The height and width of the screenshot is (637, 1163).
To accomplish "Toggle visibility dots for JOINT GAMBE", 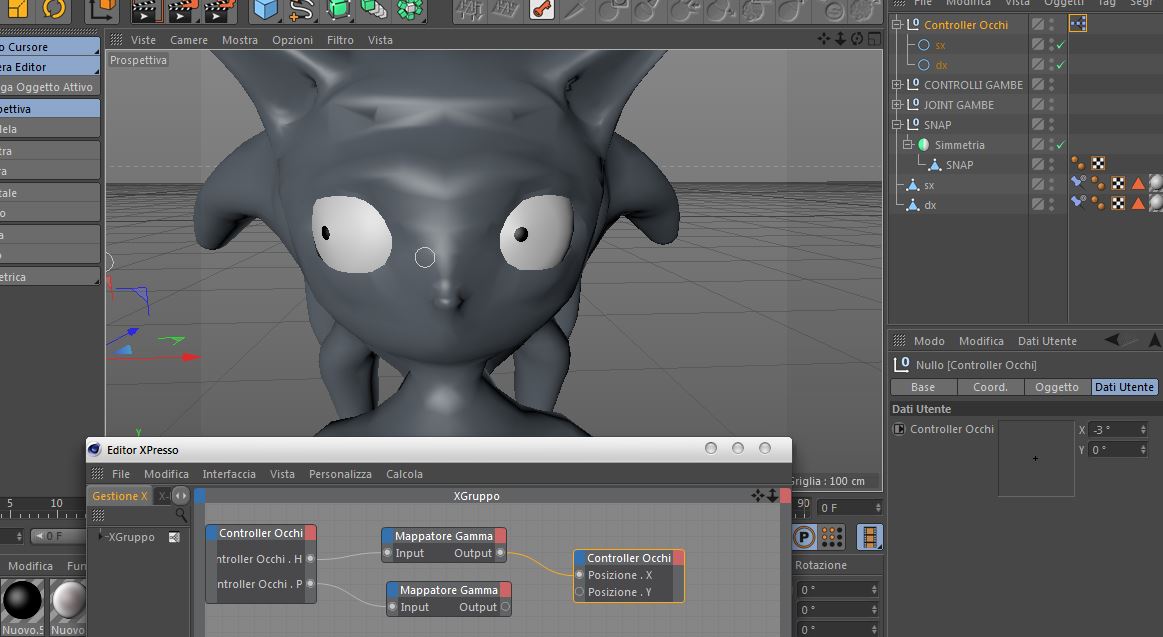I will (x=1052, y=105).
